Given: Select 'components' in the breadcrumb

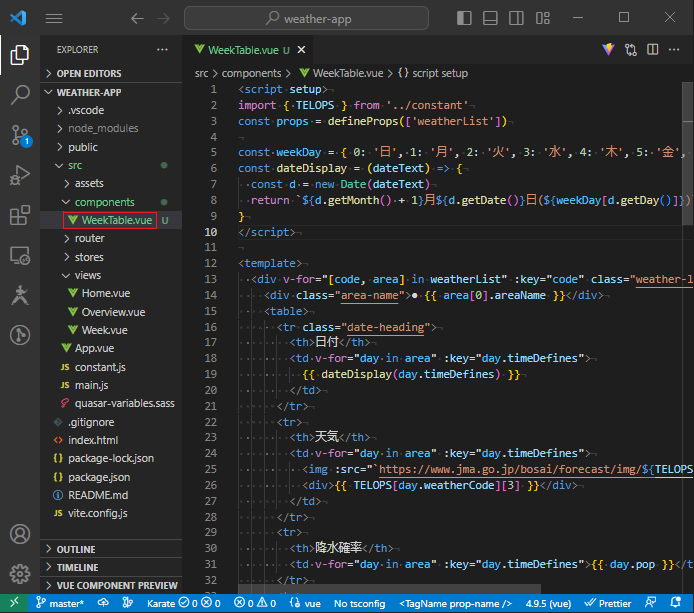Looking at the screenshot, I should click(251, 73).
